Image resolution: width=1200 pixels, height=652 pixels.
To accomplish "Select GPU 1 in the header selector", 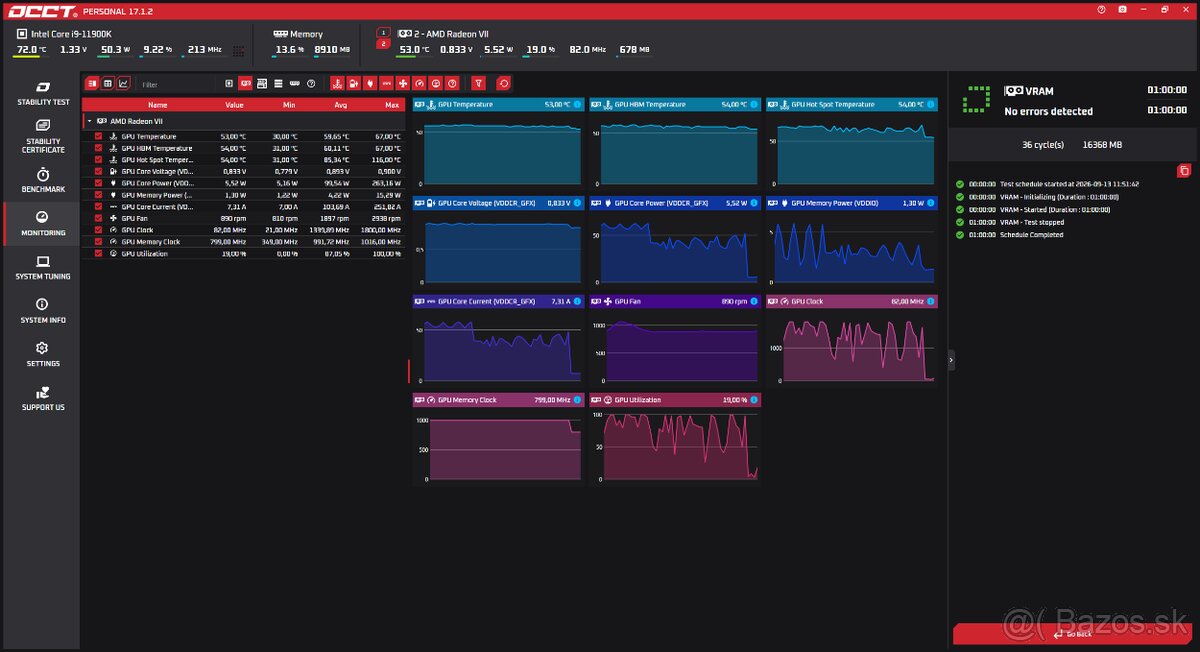I will pyautogui.click(x=382, y=32).
